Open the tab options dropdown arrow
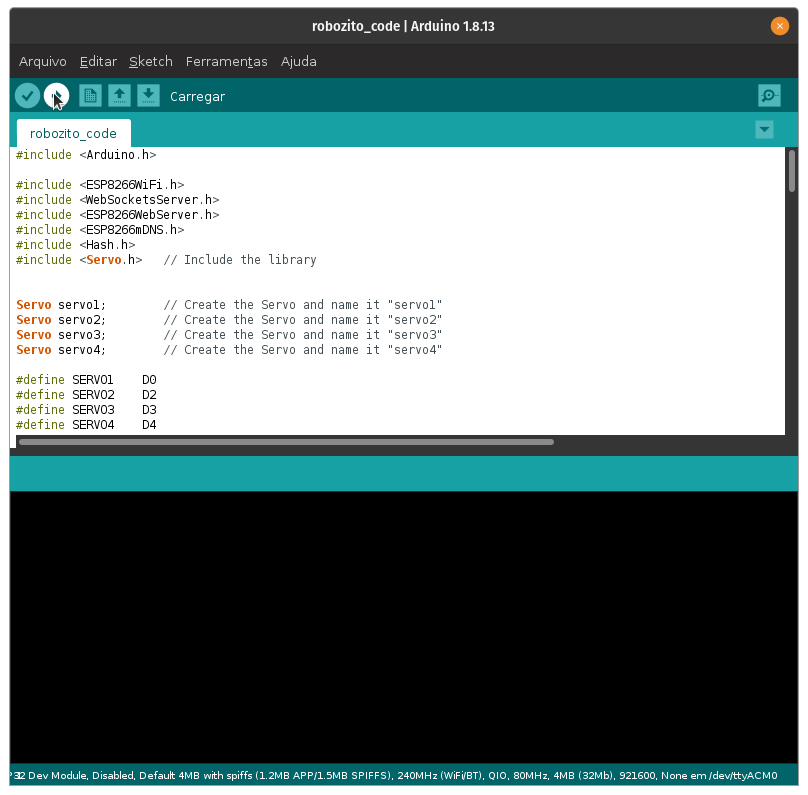This screenshot has height=795, width=808. tap(764, 129)
